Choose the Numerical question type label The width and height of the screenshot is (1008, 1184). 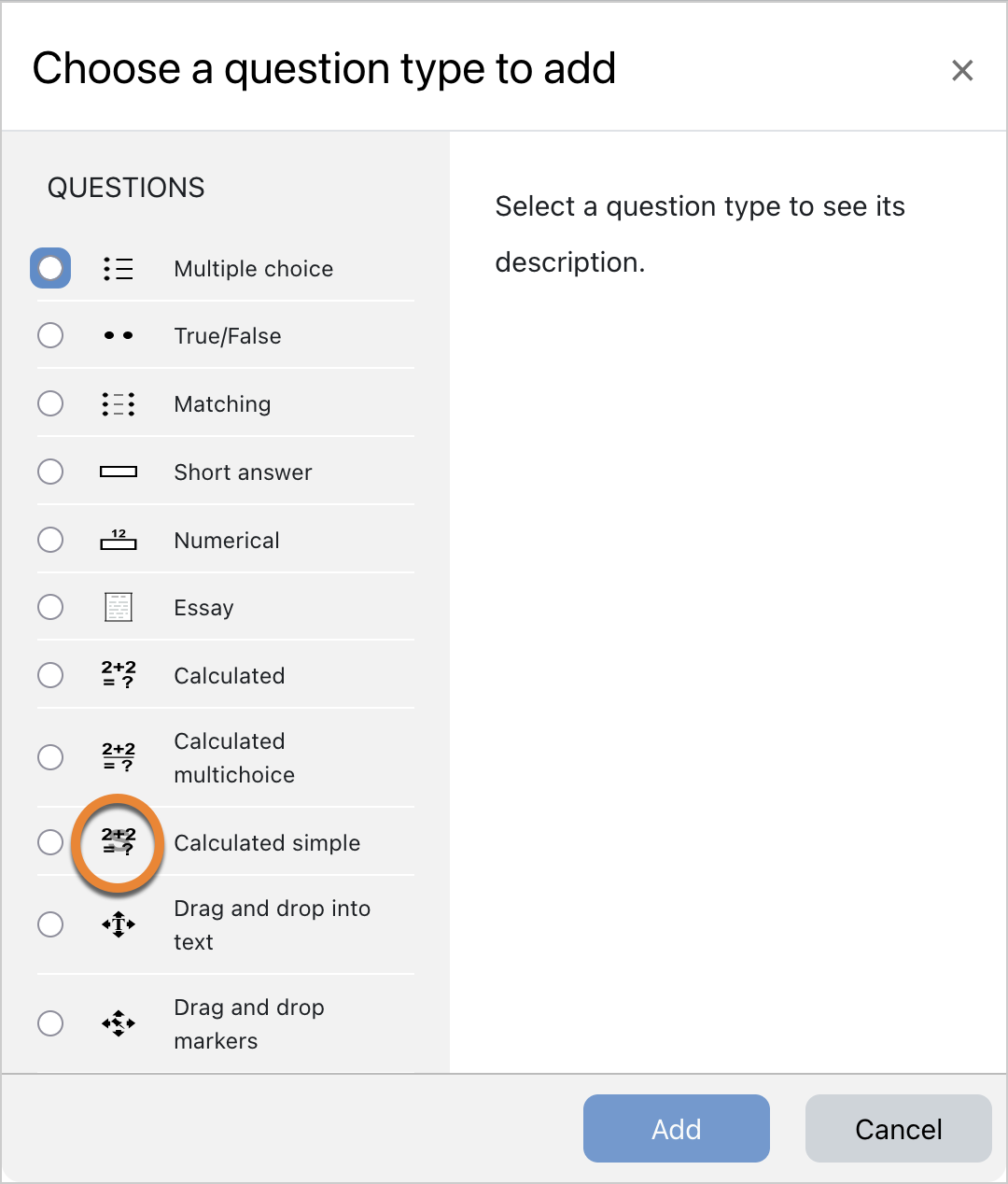coord(227,541)
